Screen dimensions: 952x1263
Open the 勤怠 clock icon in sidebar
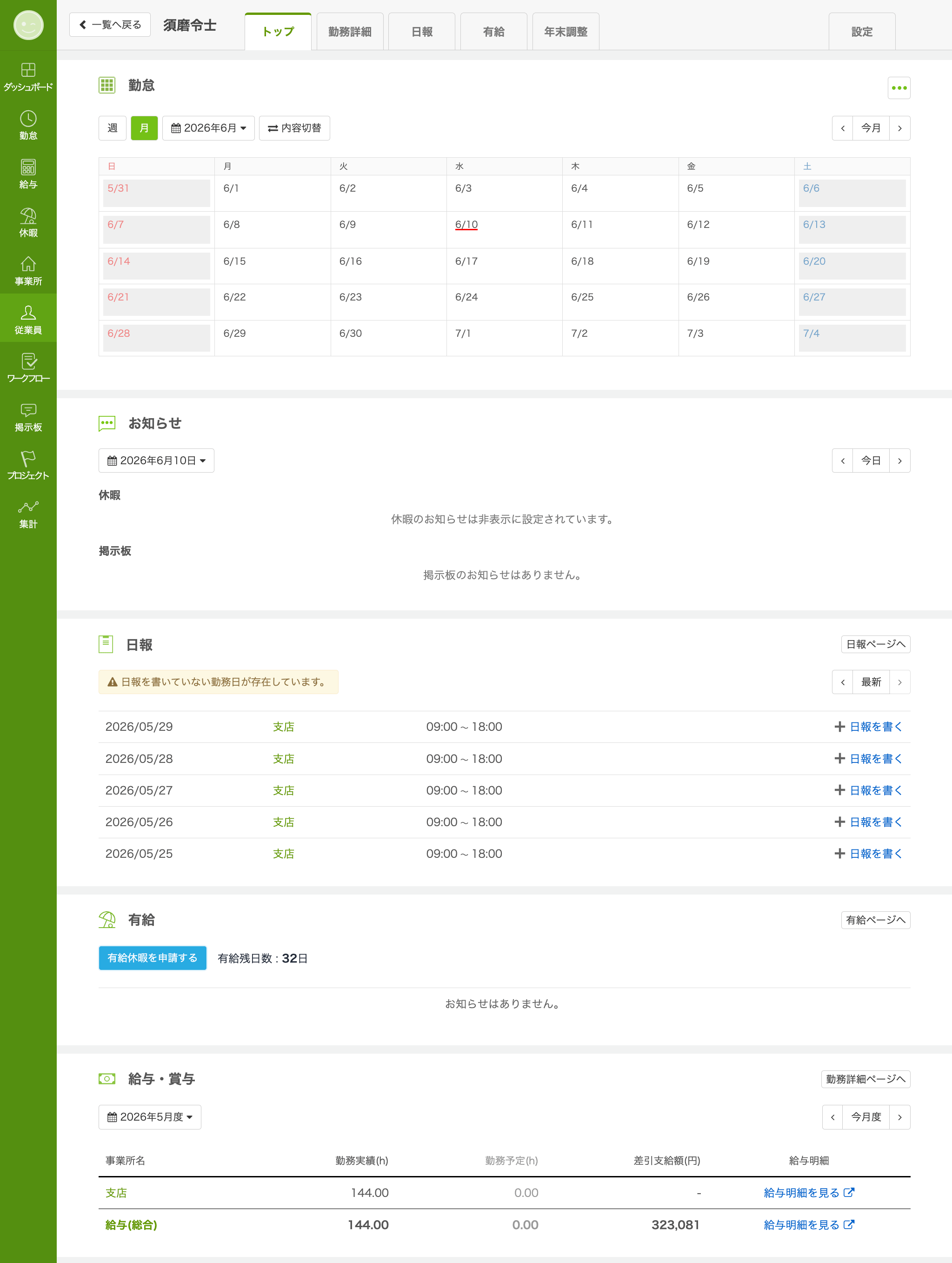[x=28, y=125]
